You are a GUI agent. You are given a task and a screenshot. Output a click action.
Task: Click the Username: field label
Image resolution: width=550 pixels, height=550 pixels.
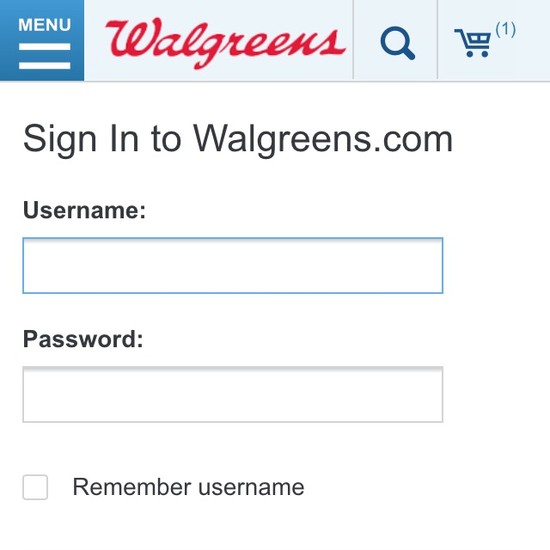tap(84, 210)
